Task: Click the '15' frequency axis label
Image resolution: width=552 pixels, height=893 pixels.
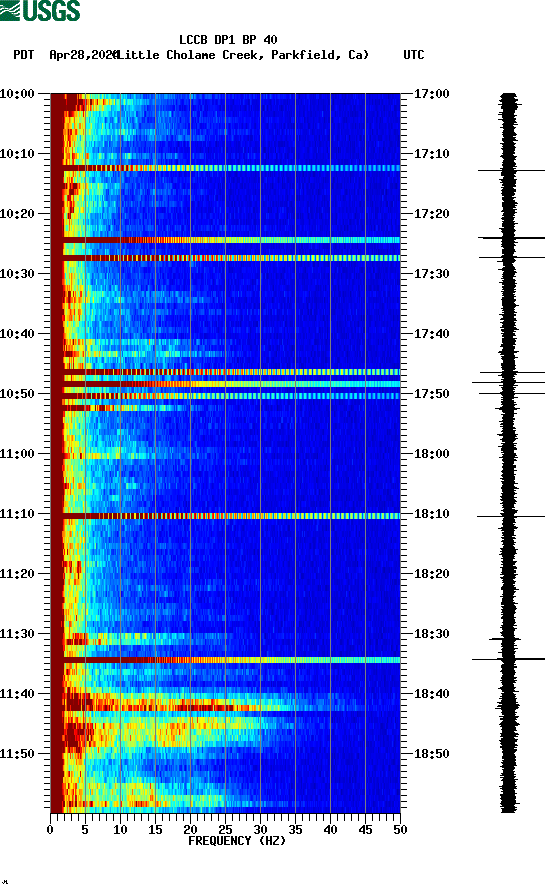Action: (x=155, y=830)
